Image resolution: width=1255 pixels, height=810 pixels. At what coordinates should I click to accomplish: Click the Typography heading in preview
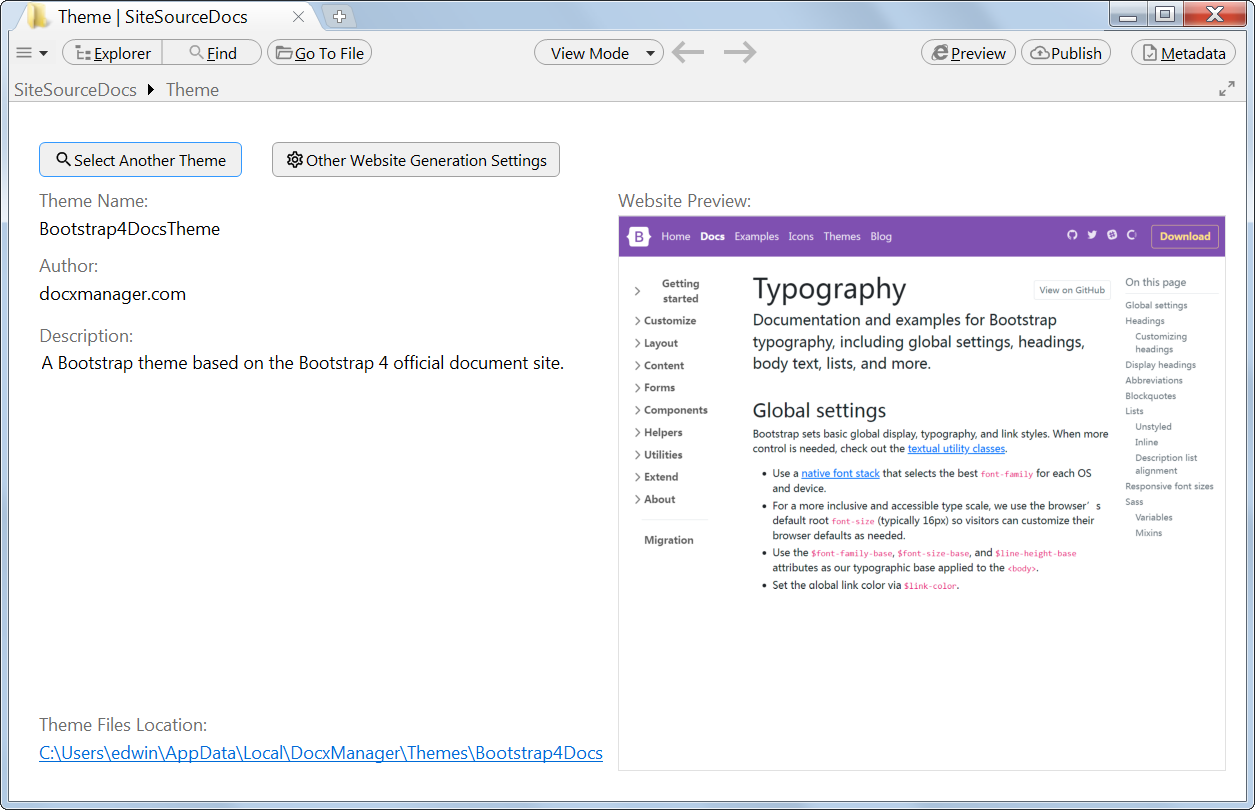point(829,289)
